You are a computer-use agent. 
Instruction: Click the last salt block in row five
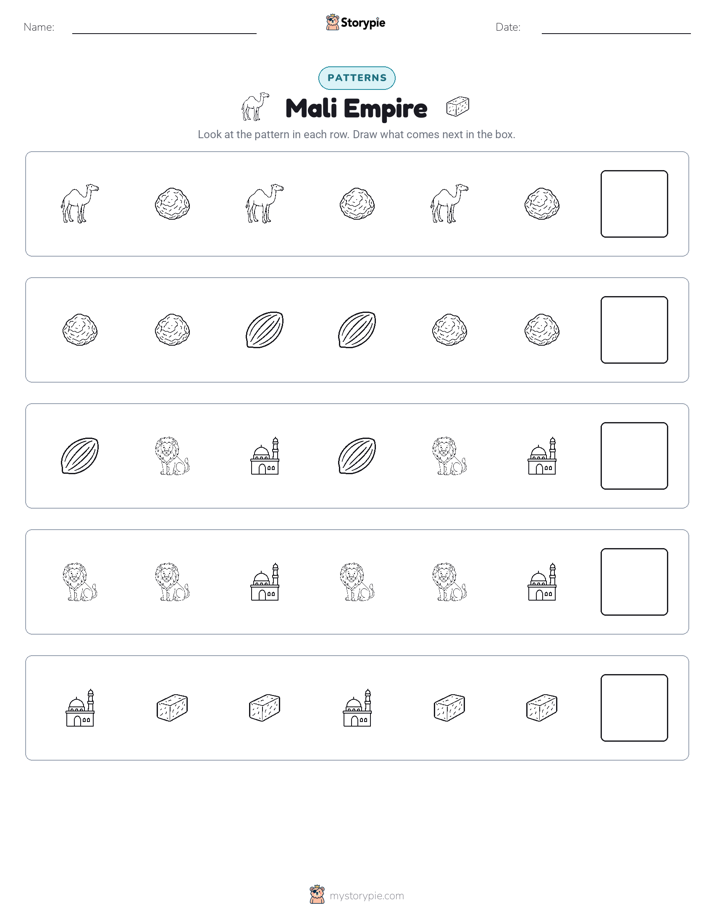point(542,708)
